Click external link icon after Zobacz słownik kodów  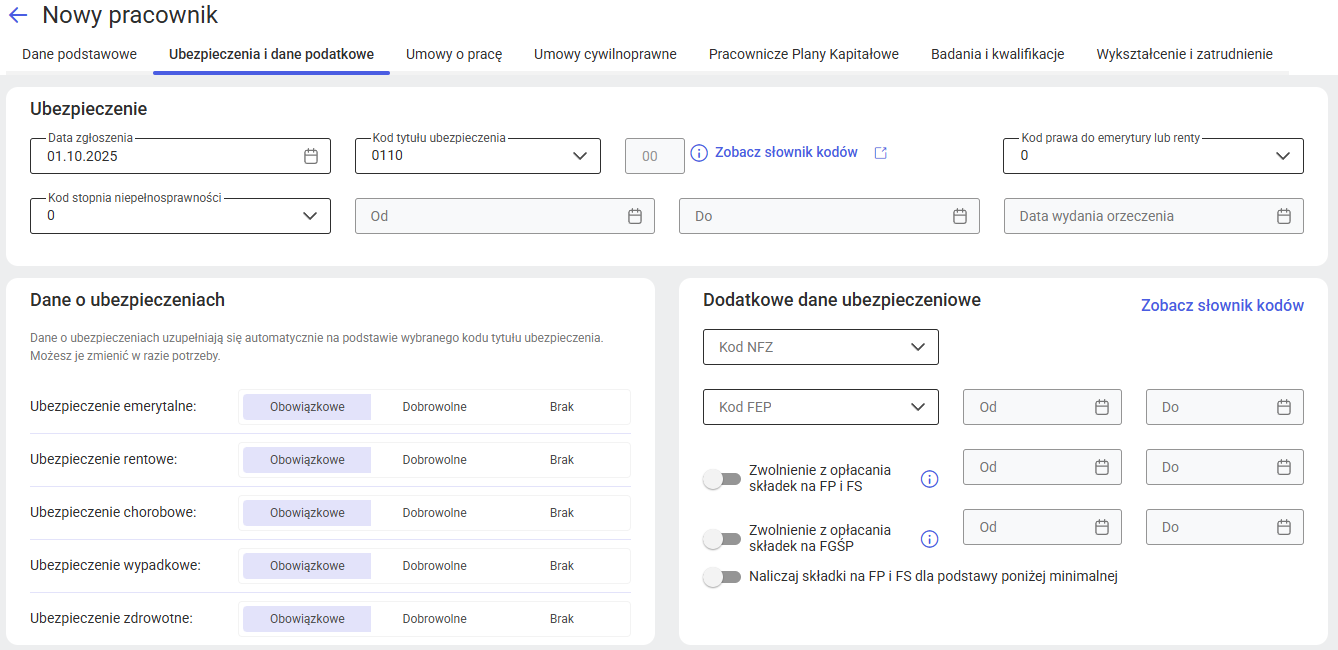tap(880, 153)
